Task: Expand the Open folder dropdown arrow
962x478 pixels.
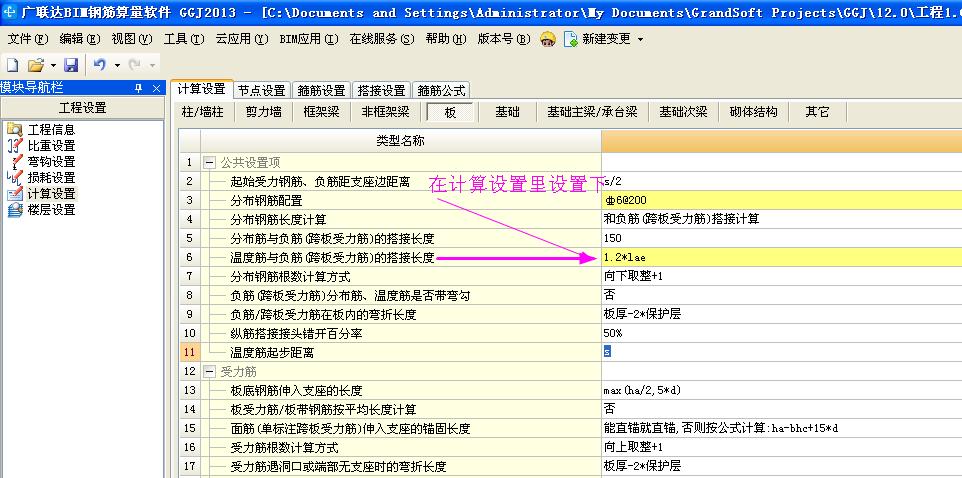Action: (x=53, y=65)
